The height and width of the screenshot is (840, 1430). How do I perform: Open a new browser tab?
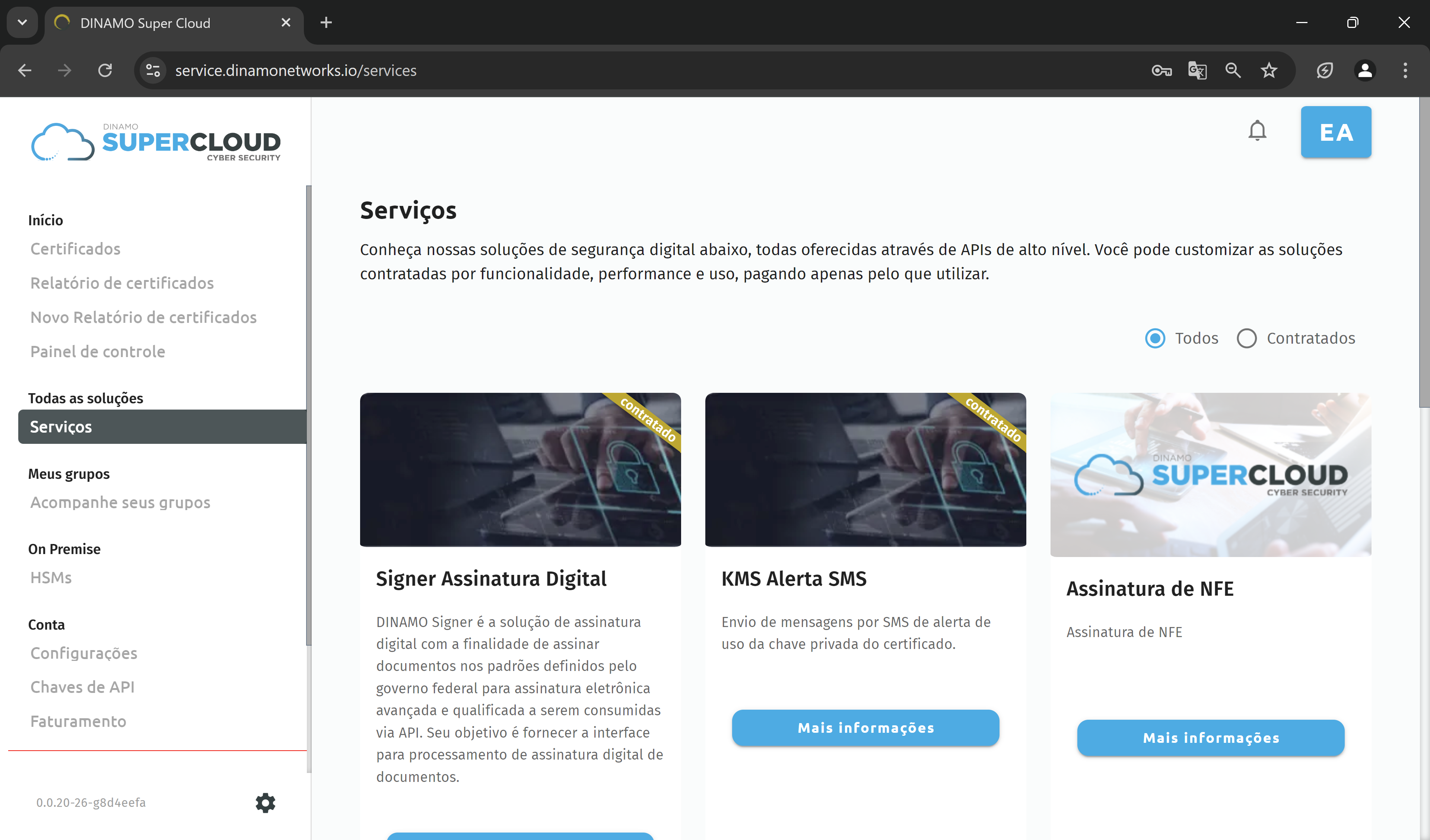pyautogui.click(x=326, y=23)
